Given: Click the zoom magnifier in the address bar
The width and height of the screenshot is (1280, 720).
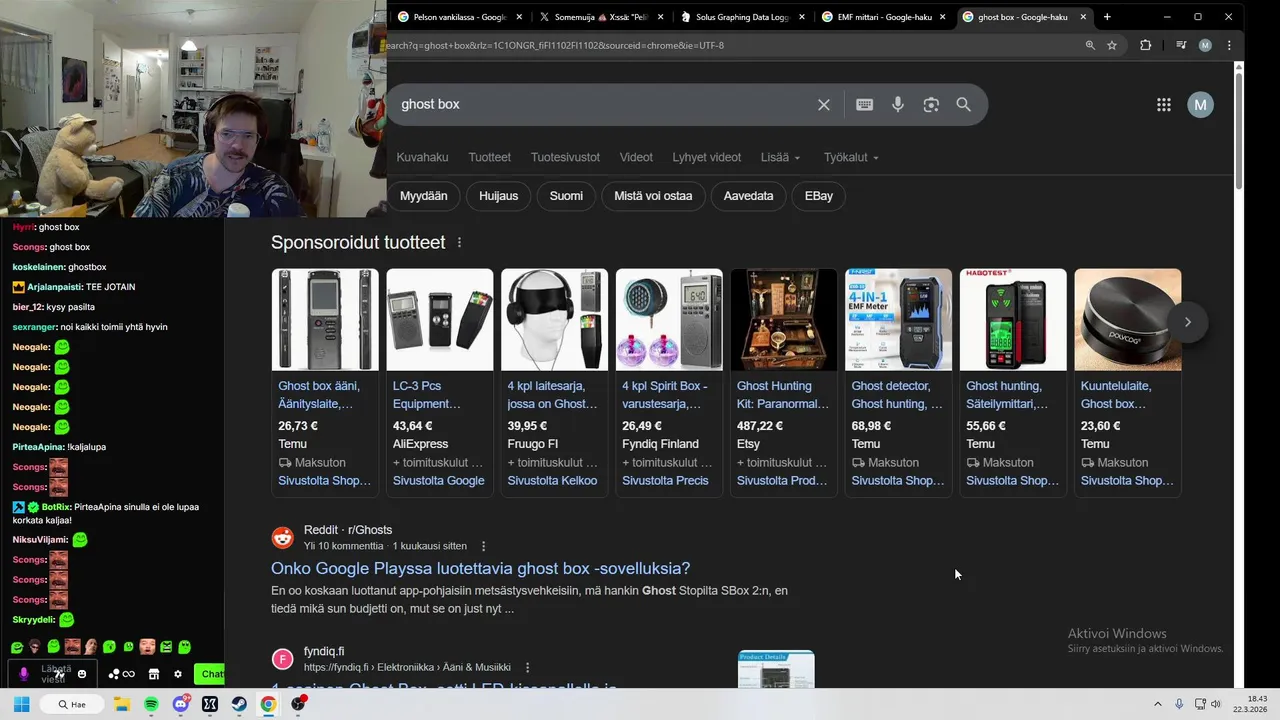Looking at the screenshot, I should point(1090,45).
